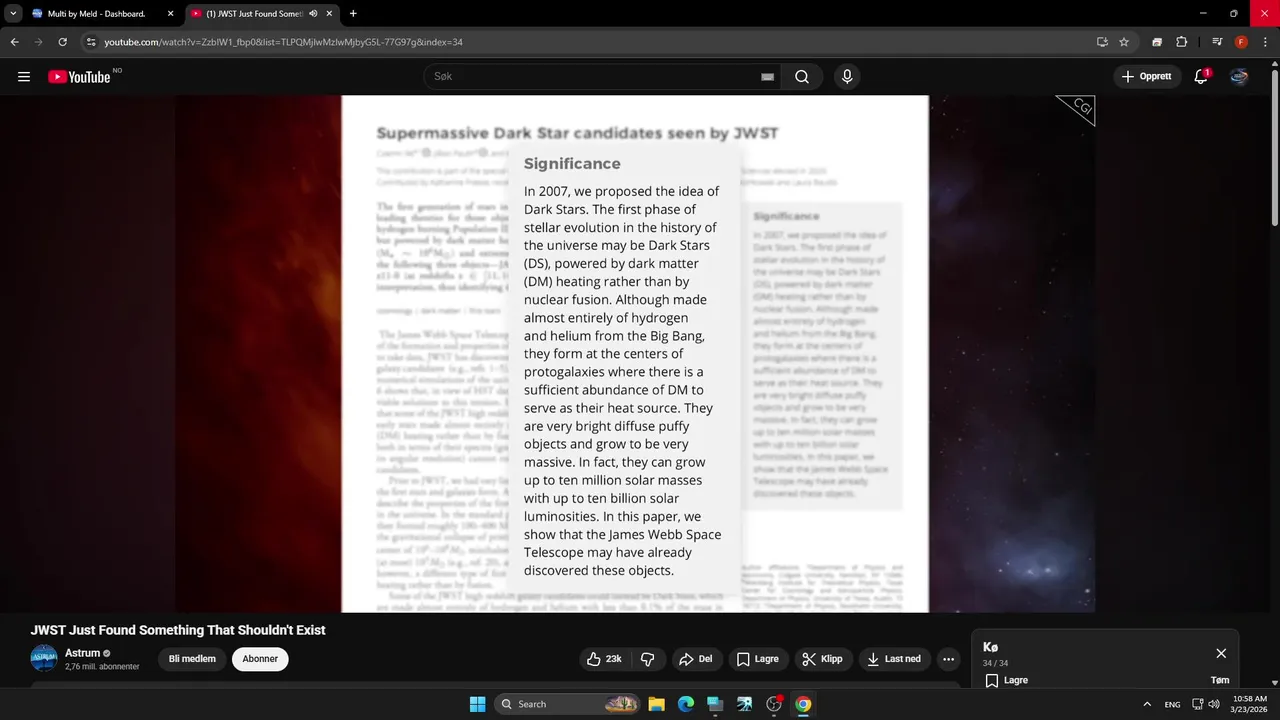The image size is (1280, 720).
Task: Open Chrome three-dot menu
Action: (1264, 42)
